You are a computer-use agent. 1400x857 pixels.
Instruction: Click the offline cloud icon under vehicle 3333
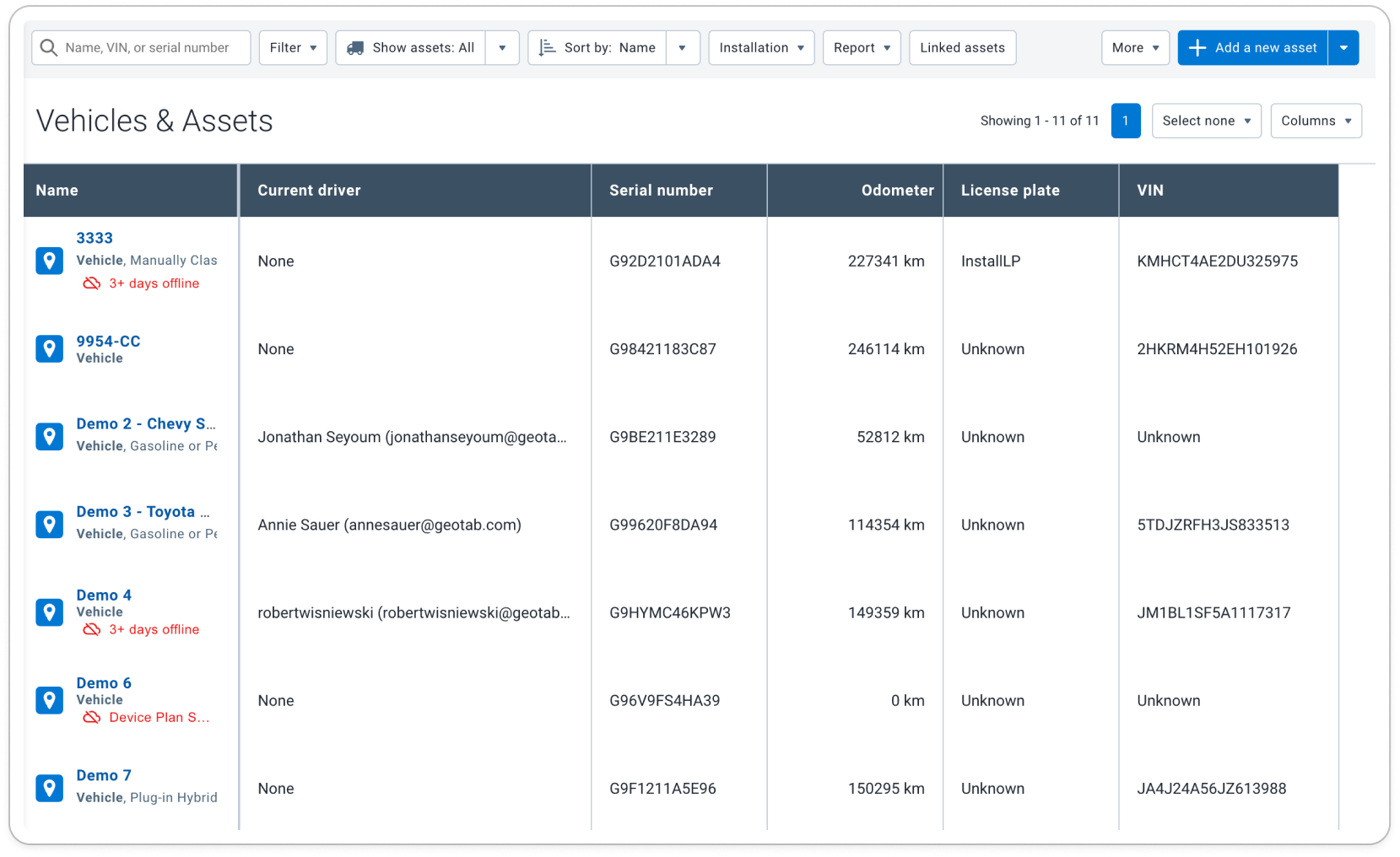point(91,283)
